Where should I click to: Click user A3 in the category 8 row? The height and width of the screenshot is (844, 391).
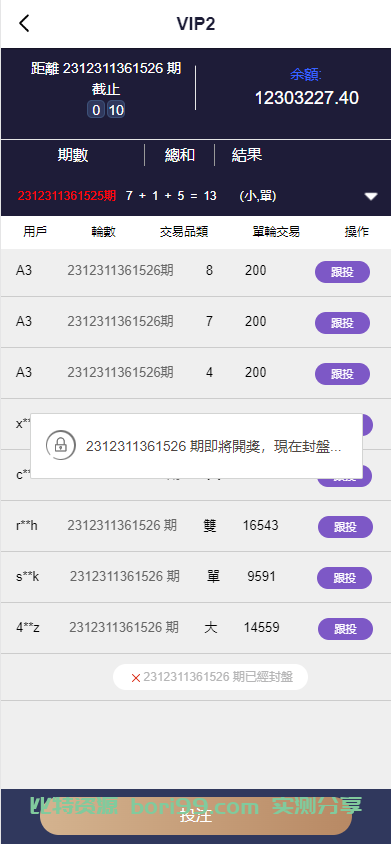tap(24, 270)
